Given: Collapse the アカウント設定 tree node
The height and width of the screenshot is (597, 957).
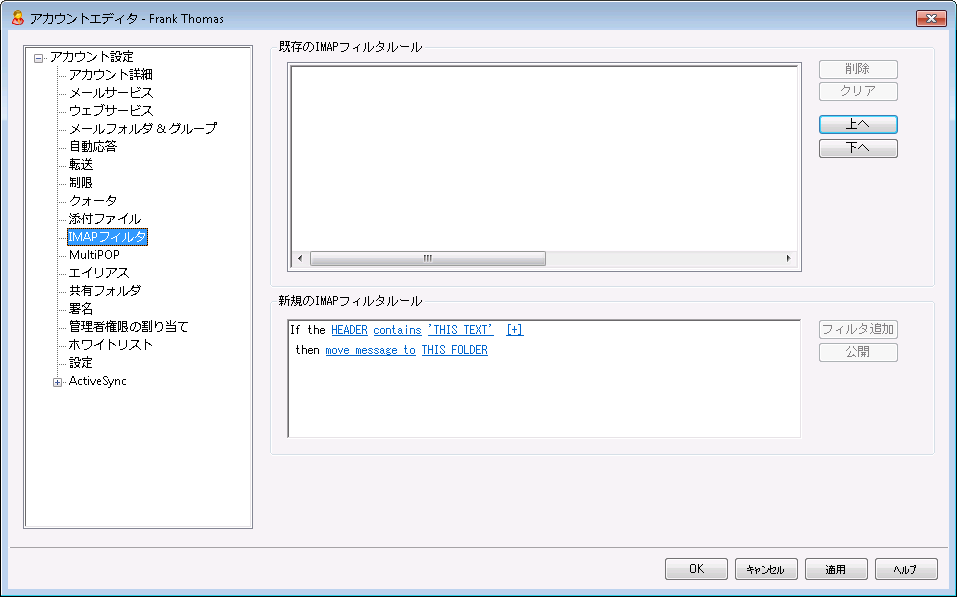Looking at the screenshot, I should (x=38, y=57).
